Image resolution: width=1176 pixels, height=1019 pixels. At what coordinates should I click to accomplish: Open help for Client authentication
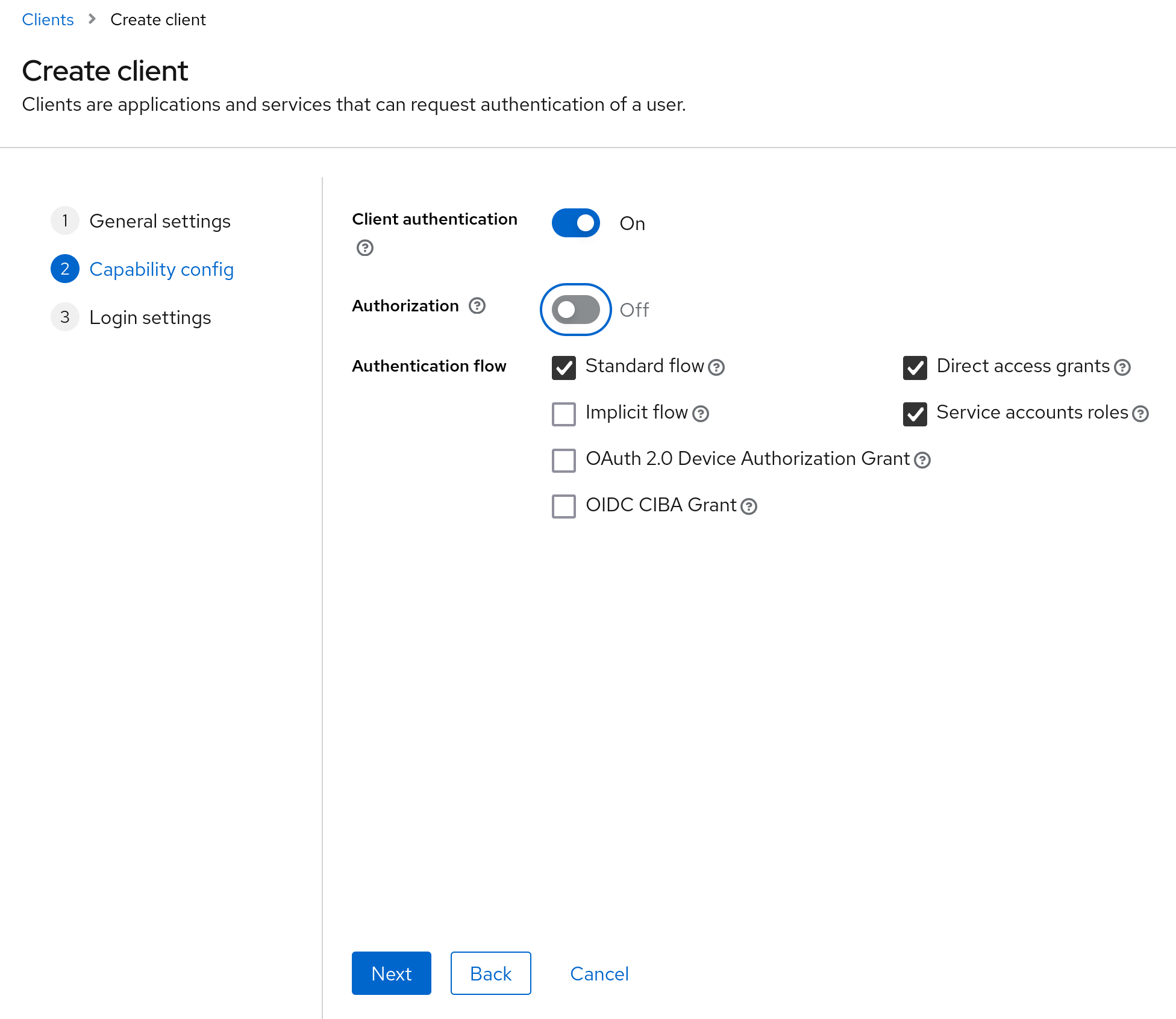(364, 248)
